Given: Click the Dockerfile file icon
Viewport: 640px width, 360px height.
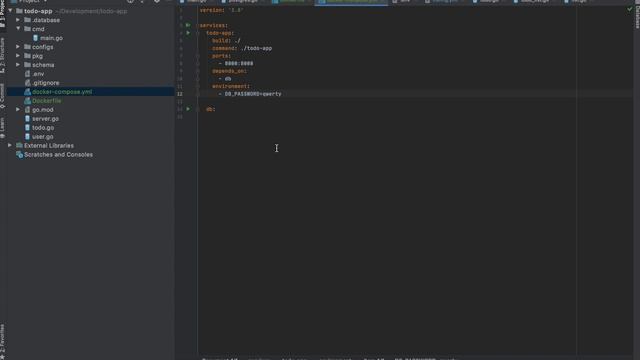Looking at the screenshot, I should coord(27,101).
